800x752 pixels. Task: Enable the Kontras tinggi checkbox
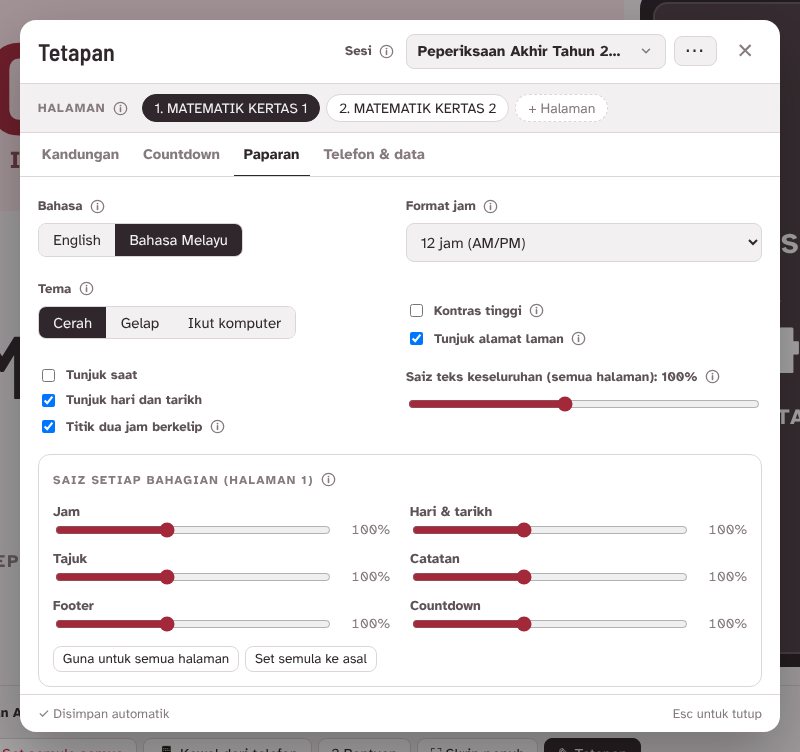[416, 311]
